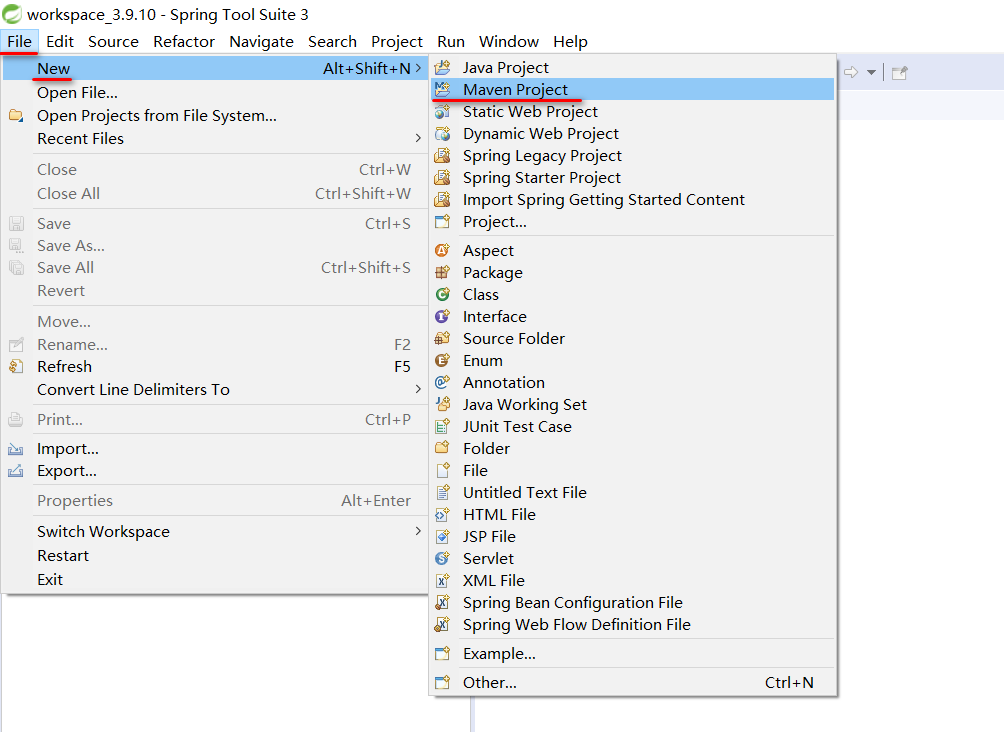Open the Project menu
The image size is (1004, 732).
397,42
